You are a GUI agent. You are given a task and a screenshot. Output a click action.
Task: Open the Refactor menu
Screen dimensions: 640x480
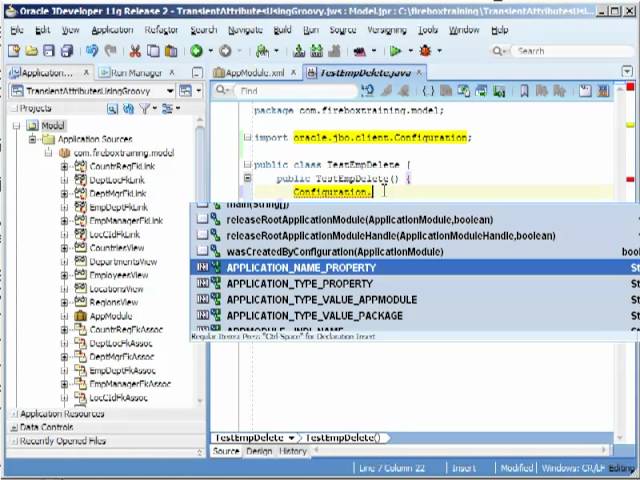(x=161, y=30)
